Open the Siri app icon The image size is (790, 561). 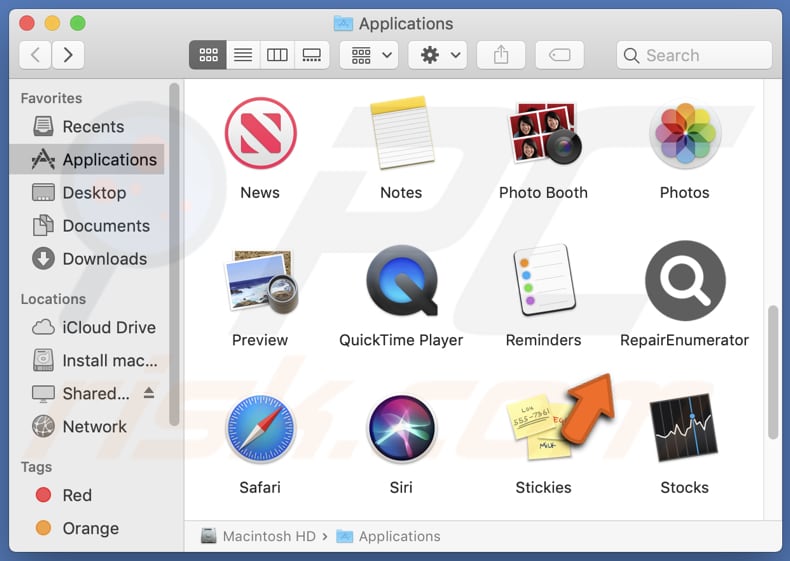tap(402, 428)
